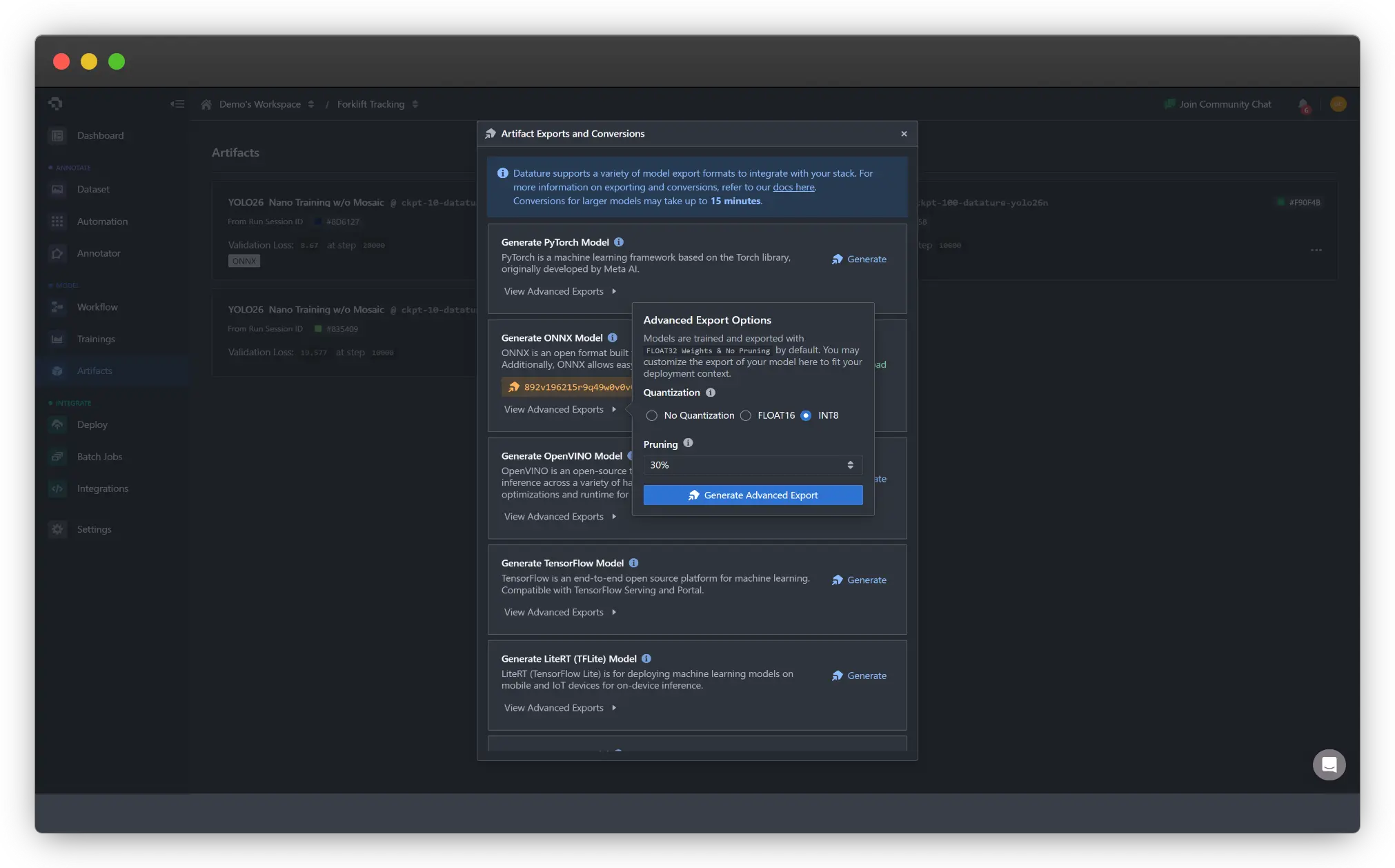
Task: Open Trainings in the sidebar
Action: tap(96, 339)
